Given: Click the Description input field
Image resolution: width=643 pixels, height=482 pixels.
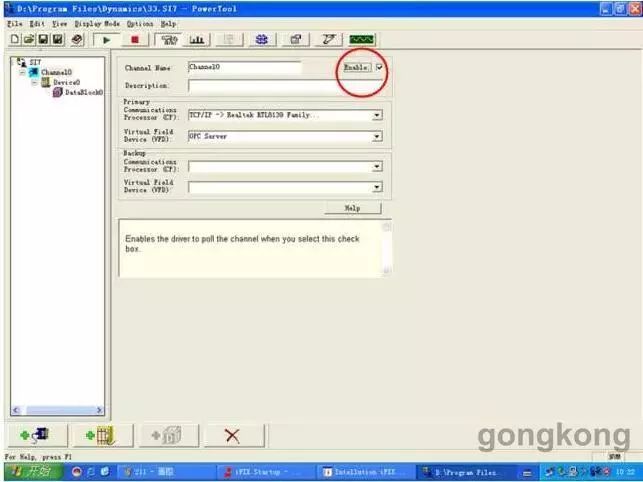Looking at the screenshot, I should coord(285,86).
